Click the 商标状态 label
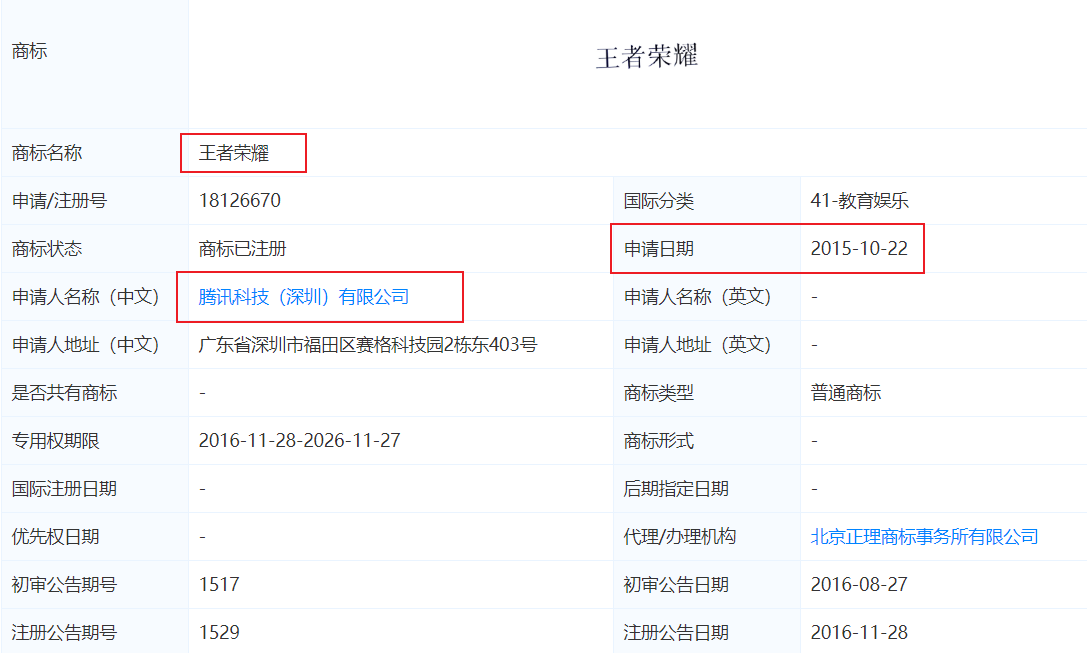 pos(47,249)
